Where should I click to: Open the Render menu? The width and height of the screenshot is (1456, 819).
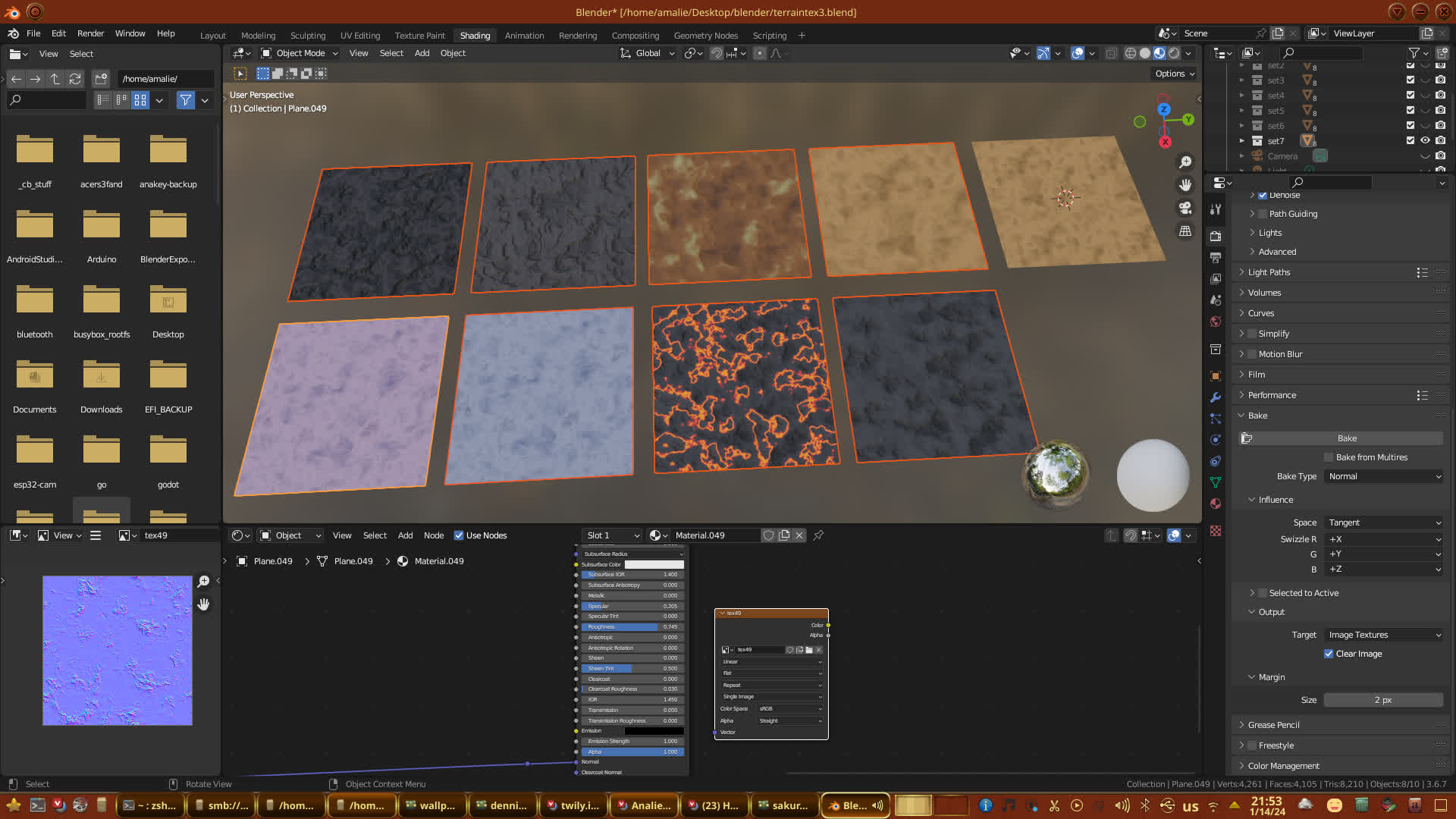[90, 33]
